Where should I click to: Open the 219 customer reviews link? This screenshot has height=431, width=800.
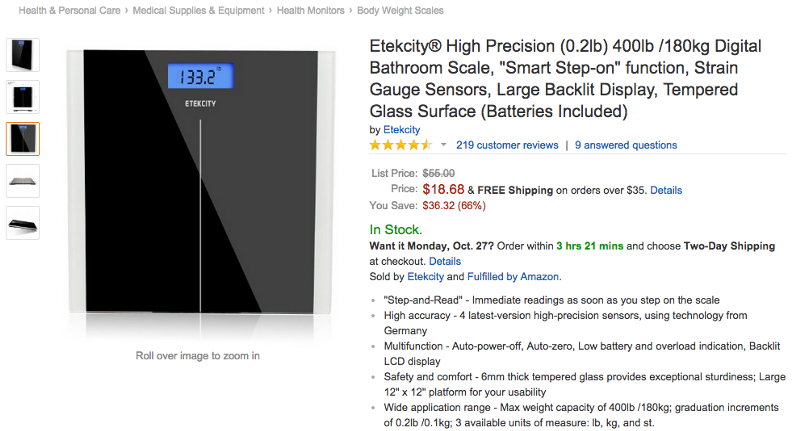tap(507, 145)
